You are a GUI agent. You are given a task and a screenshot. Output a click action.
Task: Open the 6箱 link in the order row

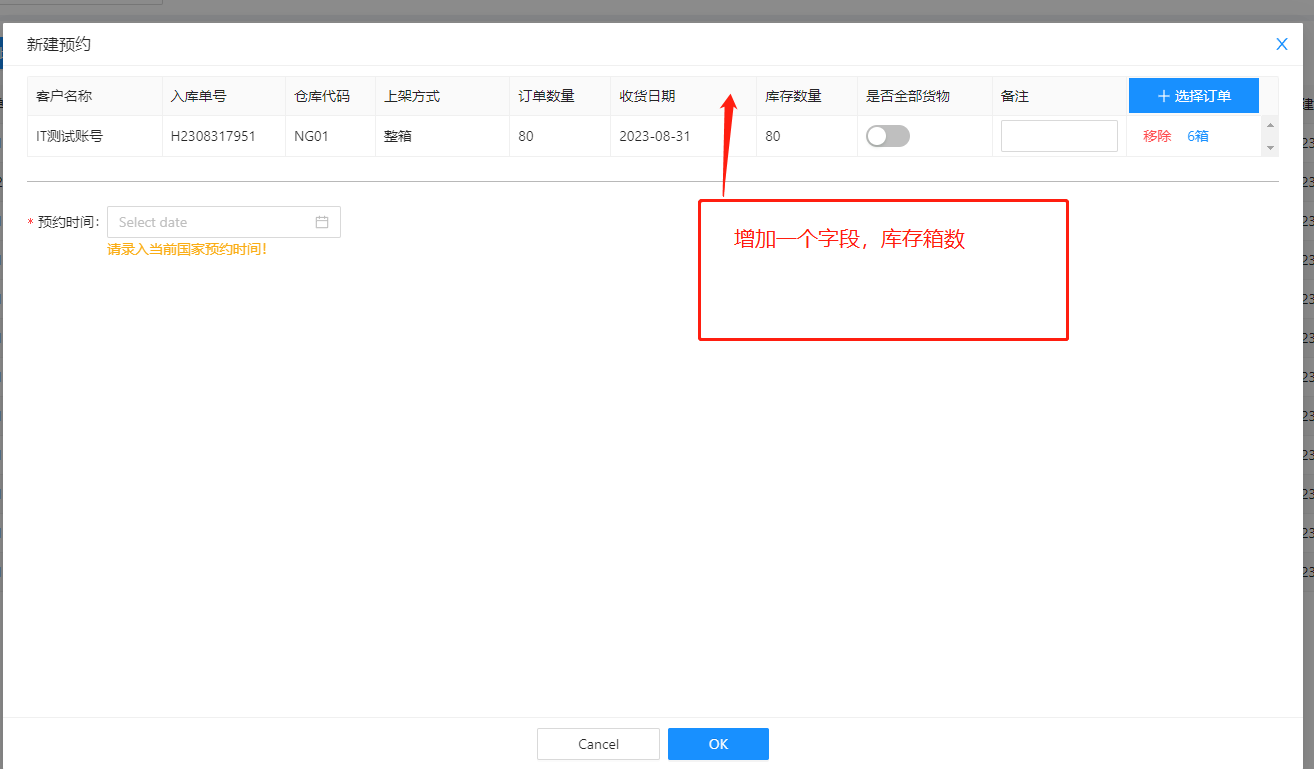click(1197, 136)
